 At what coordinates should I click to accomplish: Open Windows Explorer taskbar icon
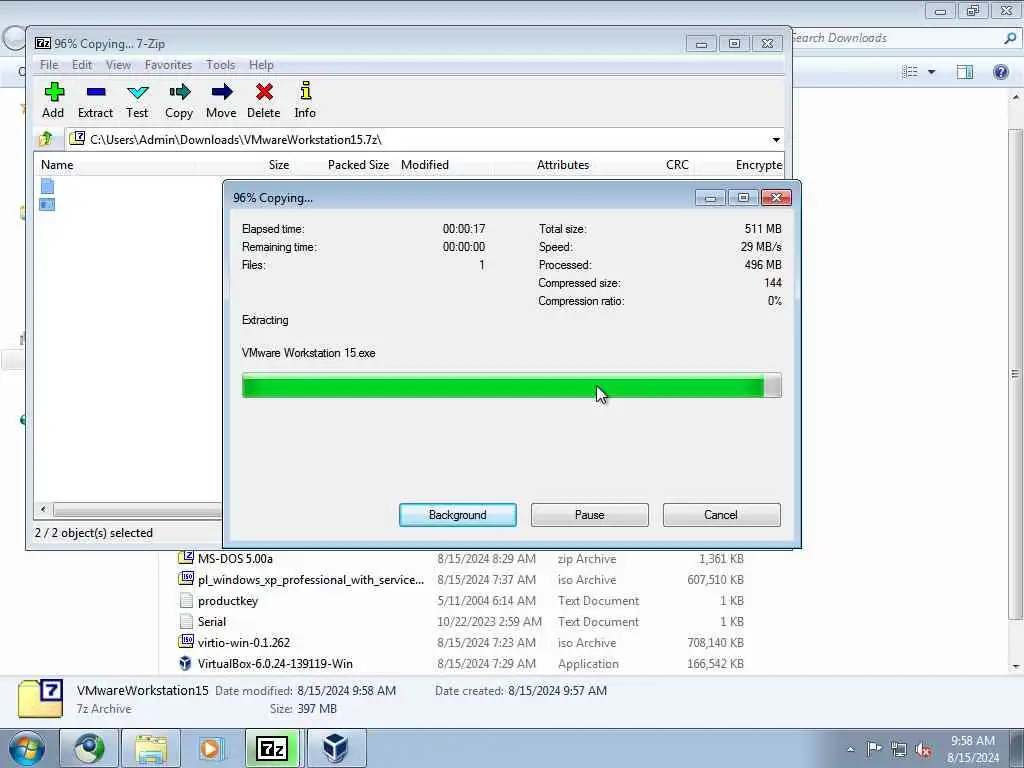[x=152, y=748]
